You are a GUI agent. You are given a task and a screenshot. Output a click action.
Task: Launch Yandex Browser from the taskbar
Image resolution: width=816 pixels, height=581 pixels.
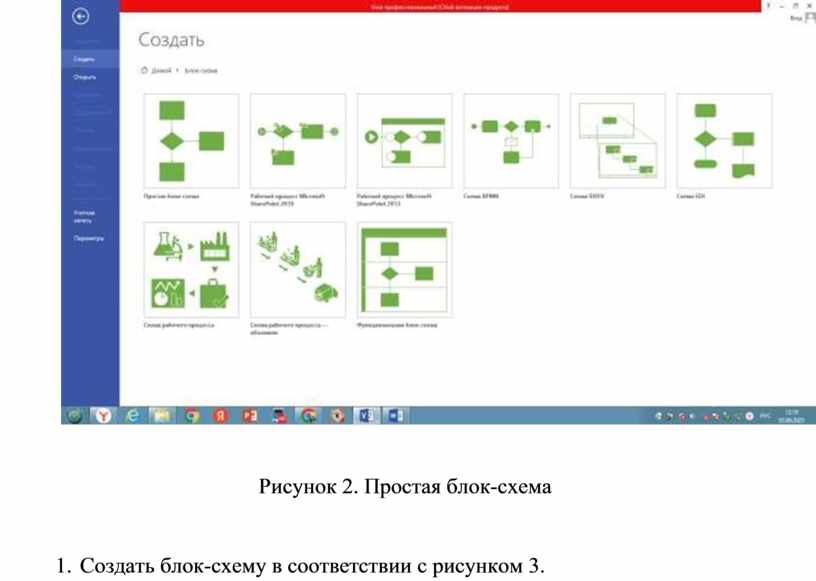point(103,415)
